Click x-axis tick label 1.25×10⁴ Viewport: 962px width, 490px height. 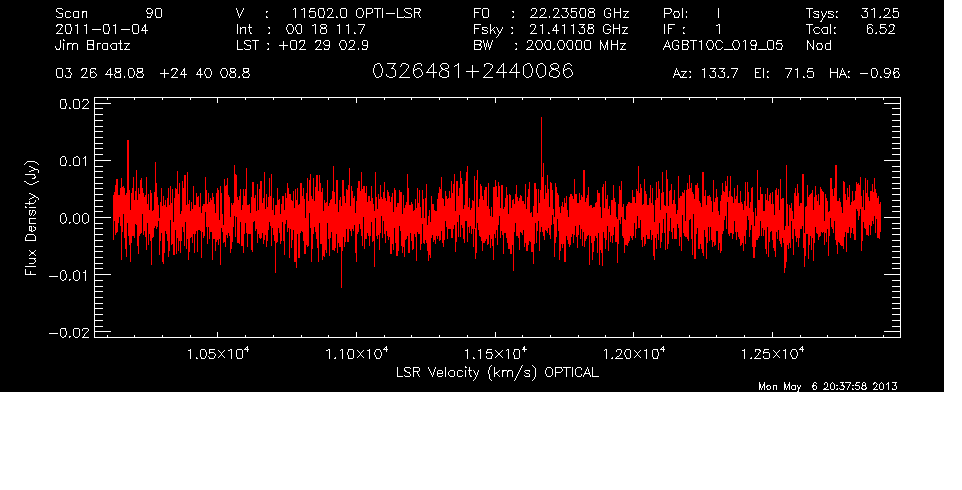pyautogui.click(x=772, y=354)
